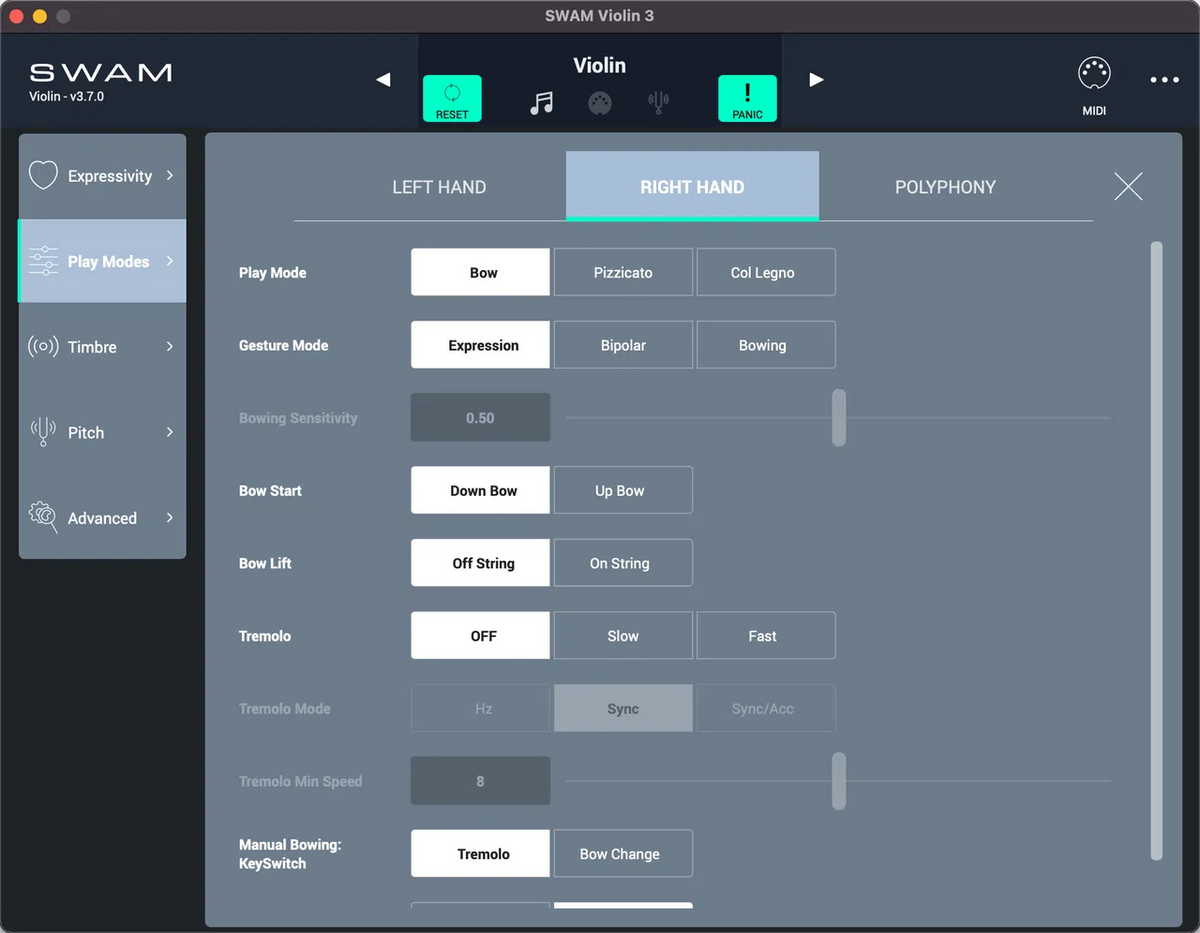This screenshot has width=1200, height=933.
Task: Click the next preset arrow
Action: [817, 80]
